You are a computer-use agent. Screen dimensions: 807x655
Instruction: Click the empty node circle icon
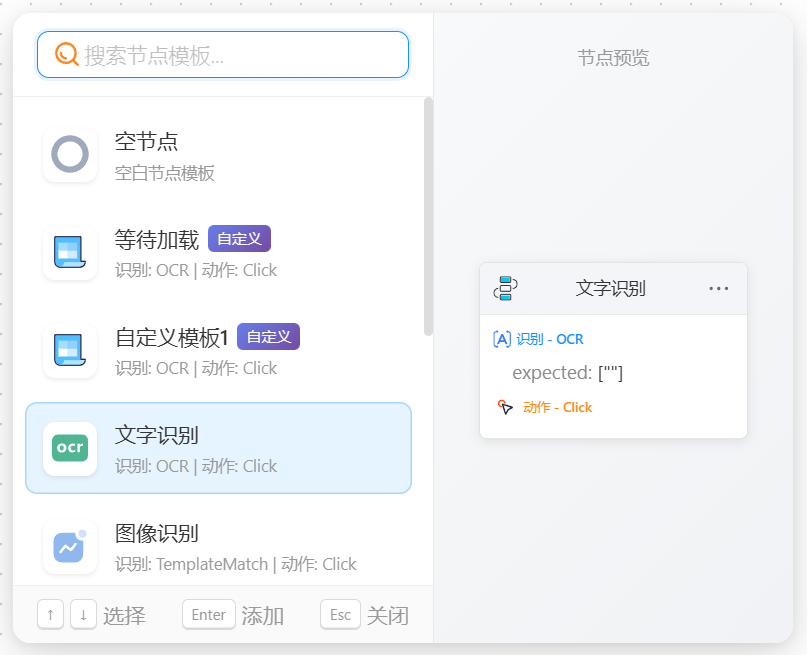[70, 155]
